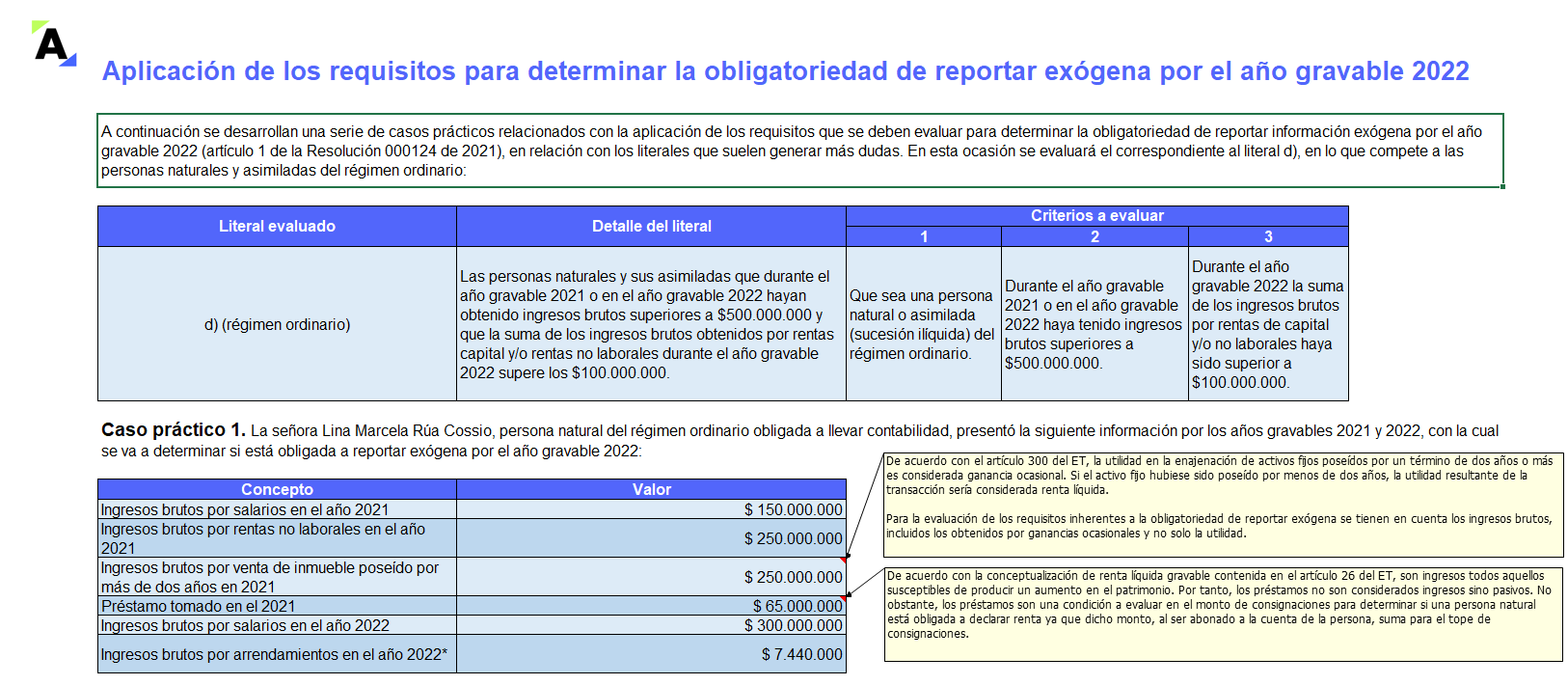
Task: Click the criterion cell about ingresos brutos superiores a $500.000.000
Action: pyautogui.click(x=1095, y=324)
